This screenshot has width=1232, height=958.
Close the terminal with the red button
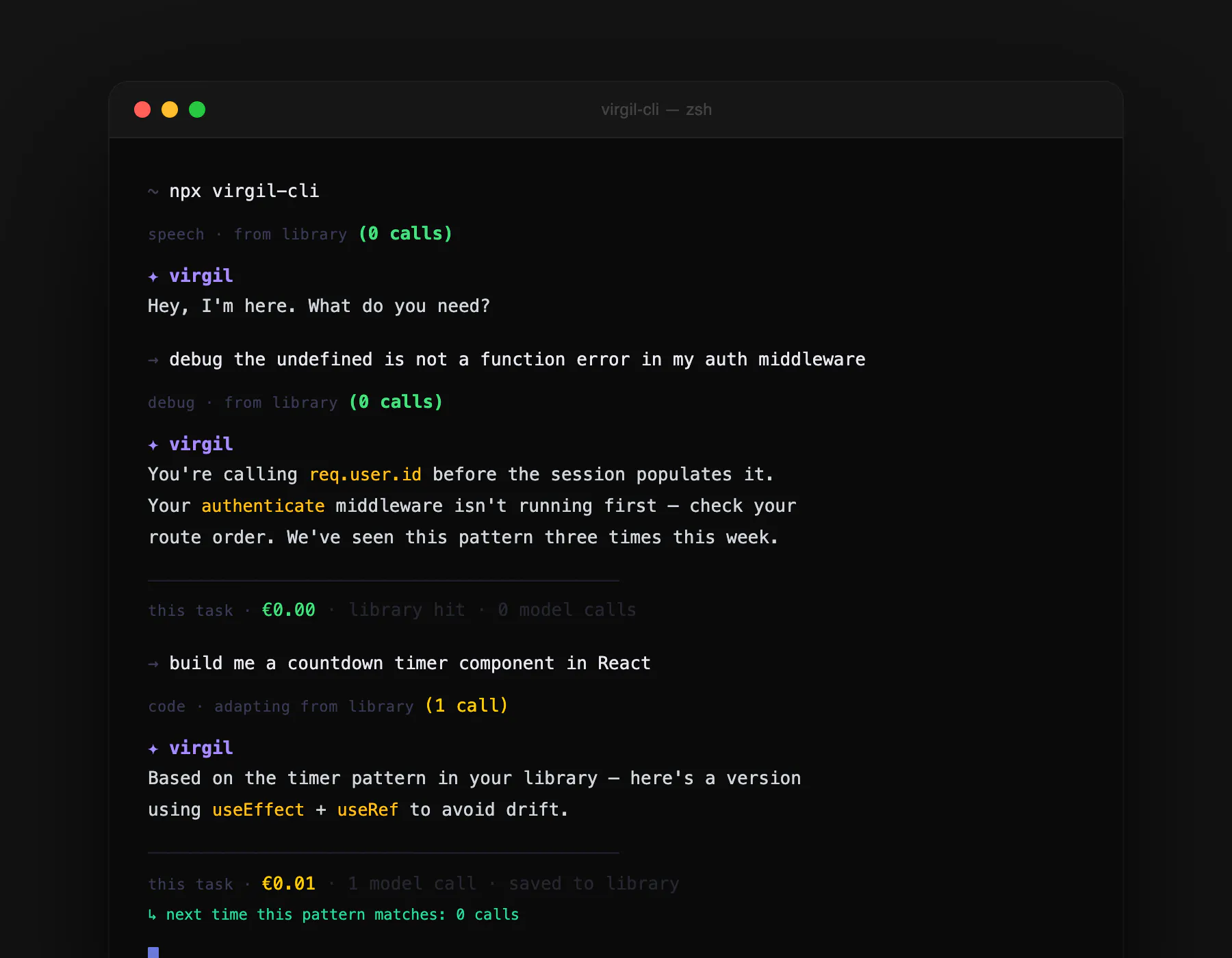tap(142, 109)
